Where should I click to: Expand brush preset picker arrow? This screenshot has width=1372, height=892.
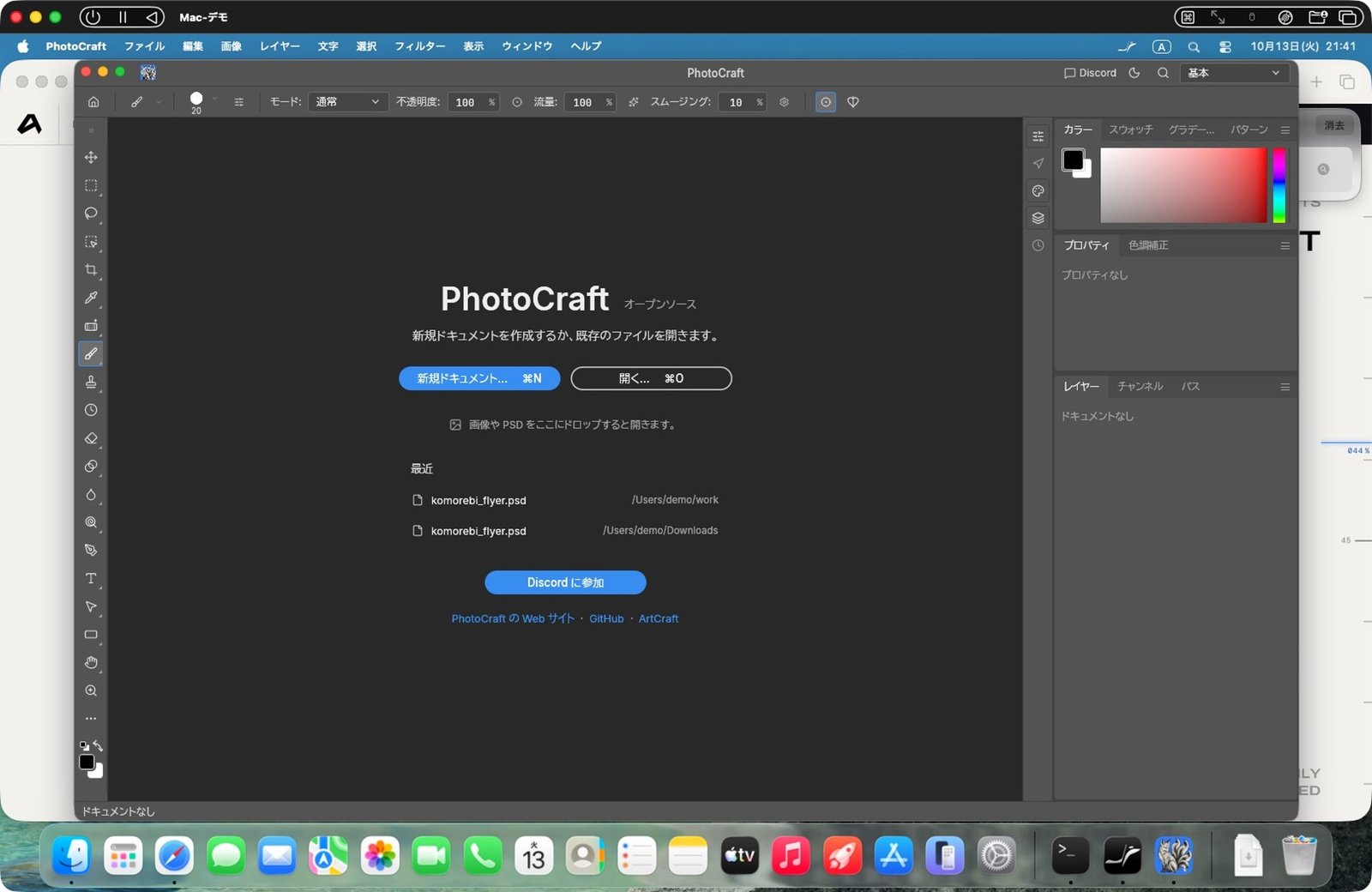(214, 99)
